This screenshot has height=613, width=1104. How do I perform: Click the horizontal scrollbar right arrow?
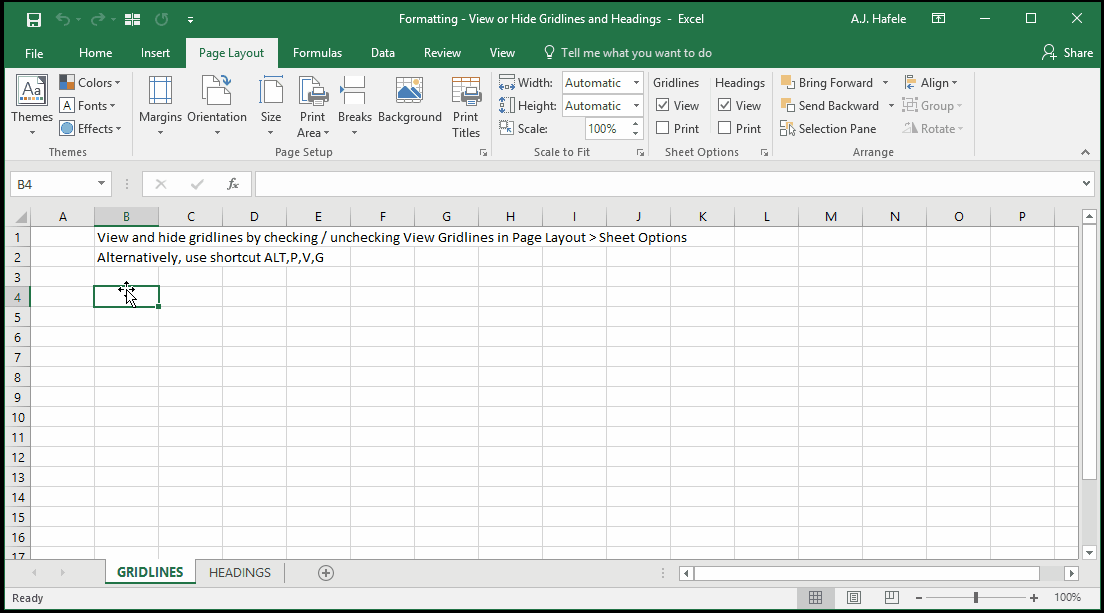[1071, 574]
